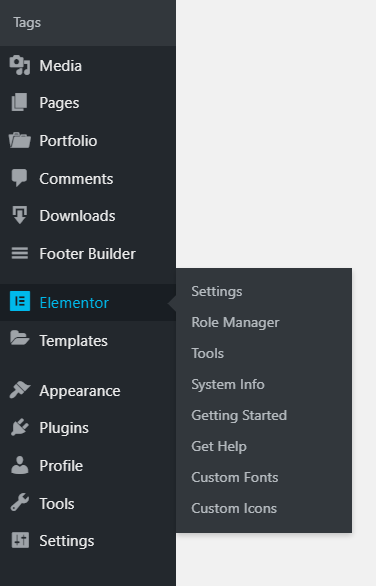The height and width of the screenshot is (586, 376).
Task: Select Custom Icons submenu entry
Action: (234, 509)
